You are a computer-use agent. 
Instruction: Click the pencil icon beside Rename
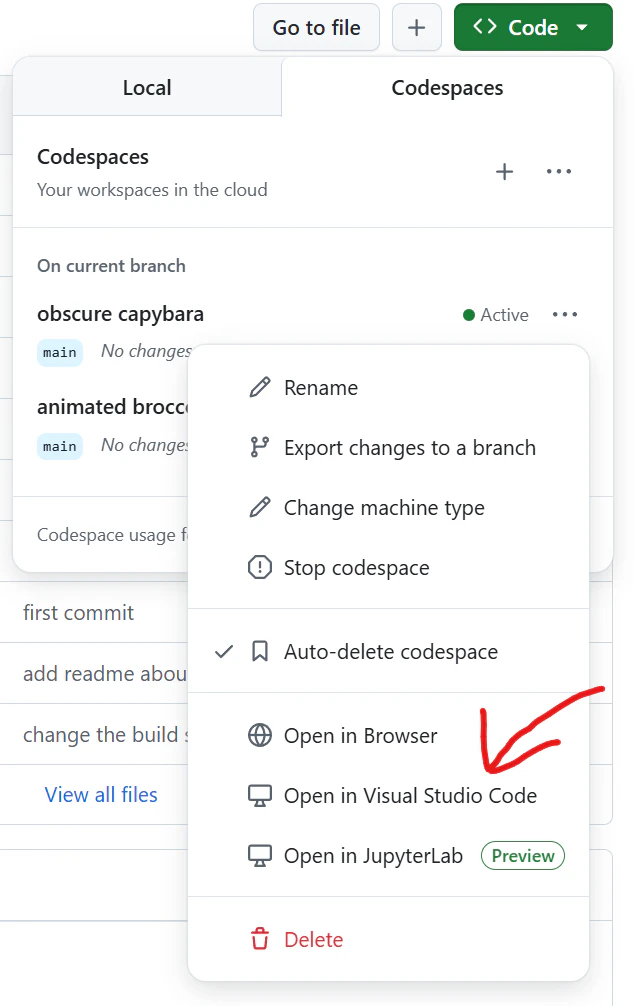pos(259,388)
